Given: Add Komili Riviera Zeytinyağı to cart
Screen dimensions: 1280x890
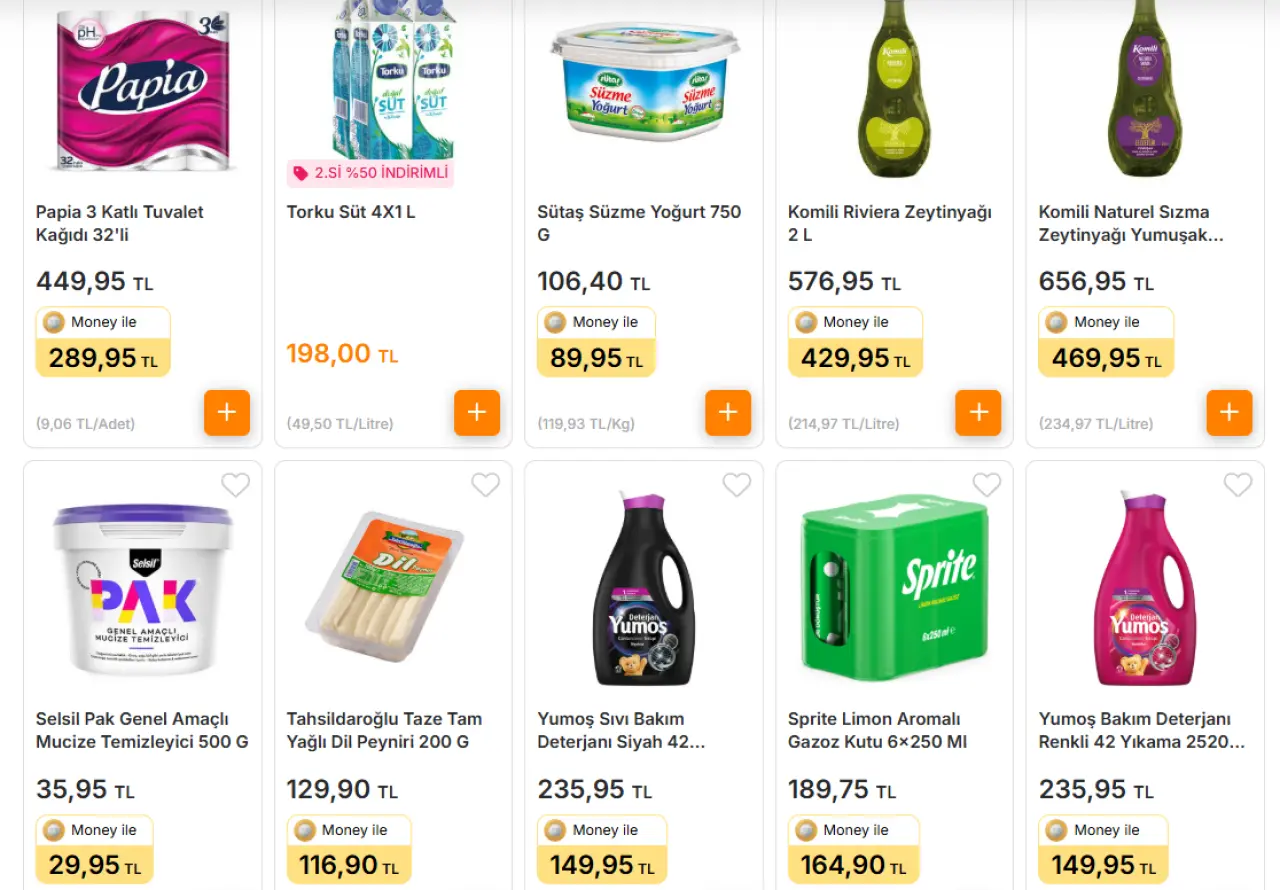Looking at the screenshot, I should pyautogui.click(x=978, y=413).
